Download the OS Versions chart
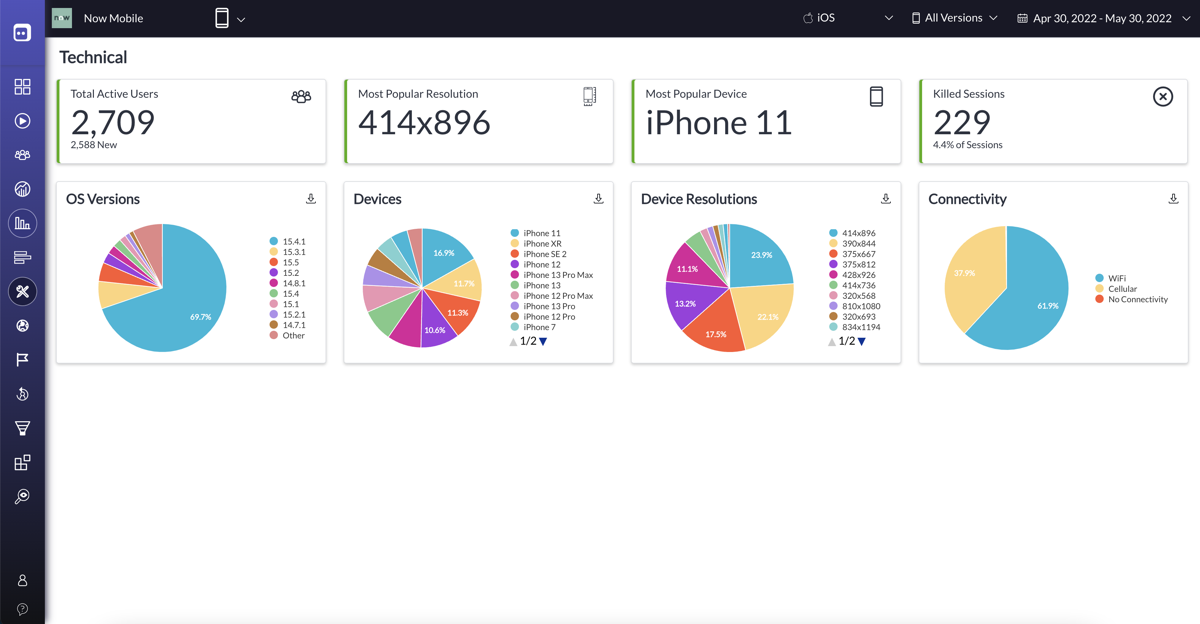The height and width of the screenshot is (624, 1200). coord(311,199)
